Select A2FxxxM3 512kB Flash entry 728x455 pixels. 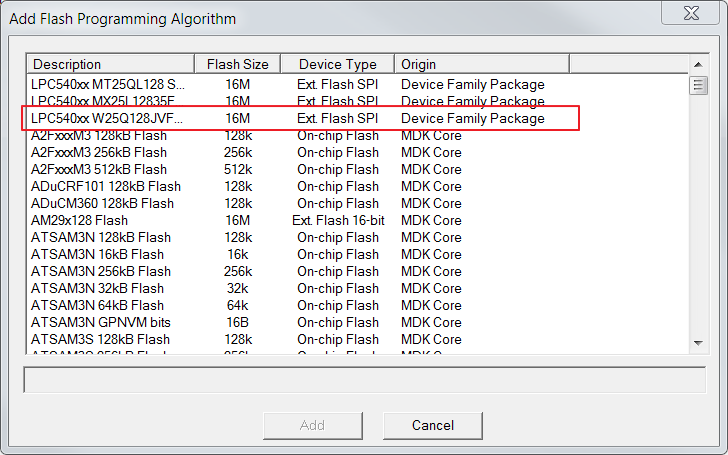[358, 169]
